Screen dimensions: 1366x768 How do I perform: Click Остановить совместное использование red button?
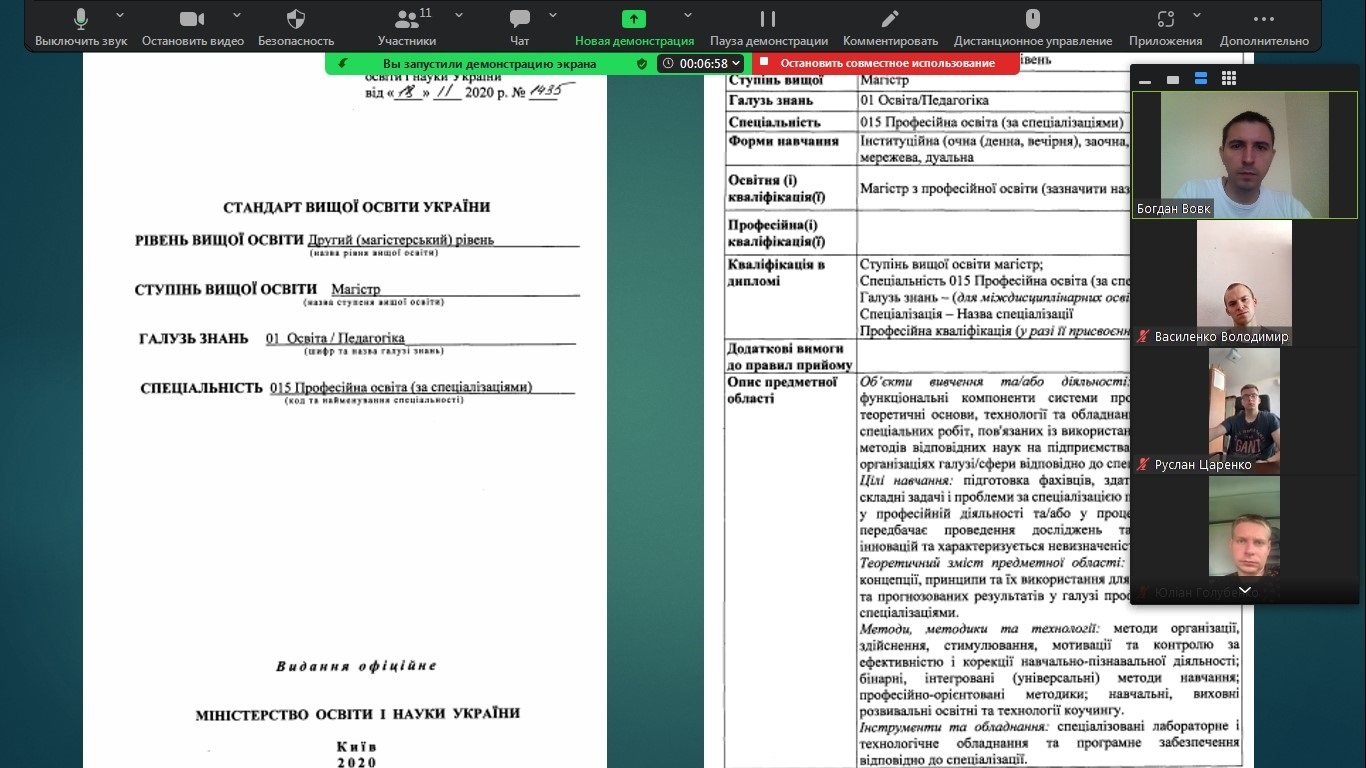click(886, 63)
